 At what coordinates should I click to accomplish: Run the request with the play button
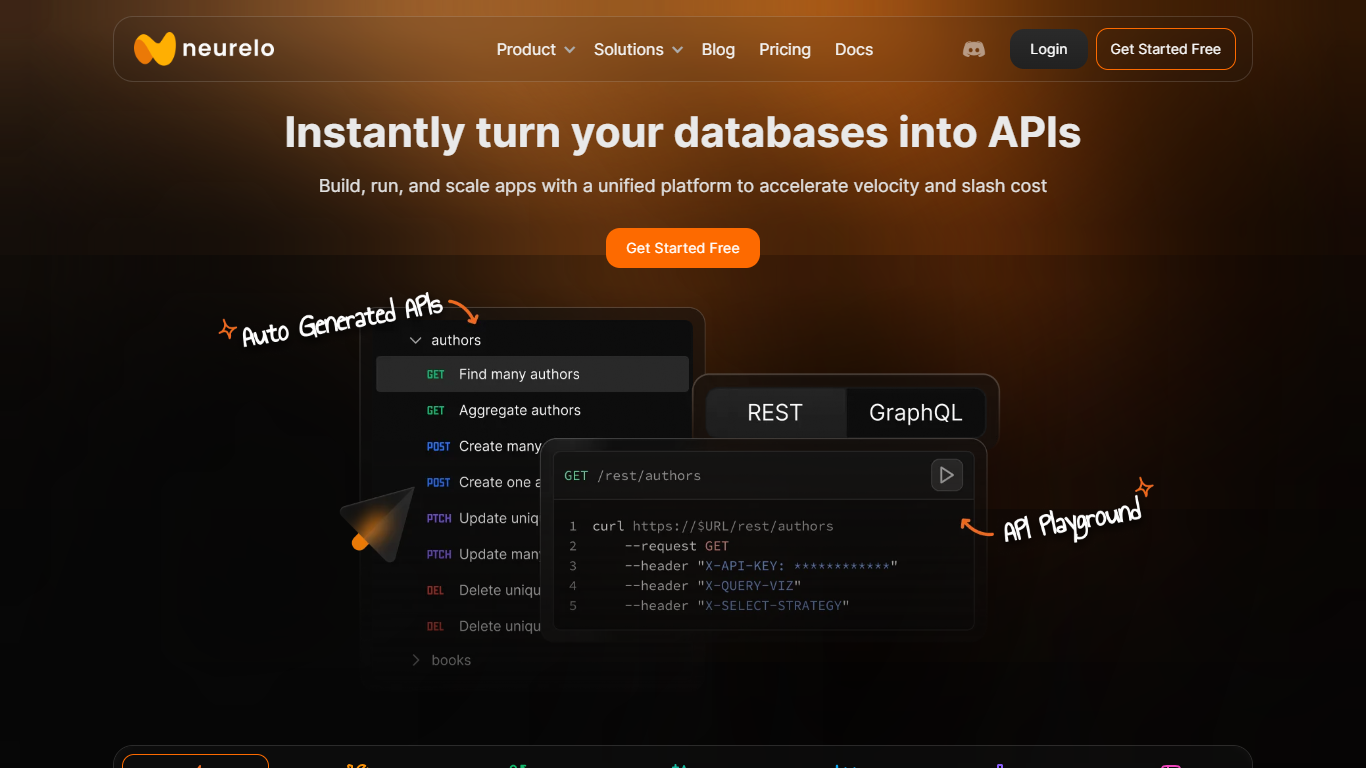pos(947,475)
